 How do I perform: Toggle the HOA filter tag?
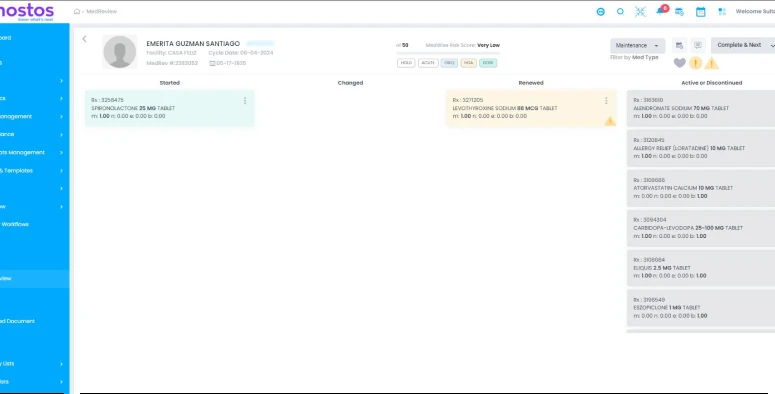[x=468, y=63]
